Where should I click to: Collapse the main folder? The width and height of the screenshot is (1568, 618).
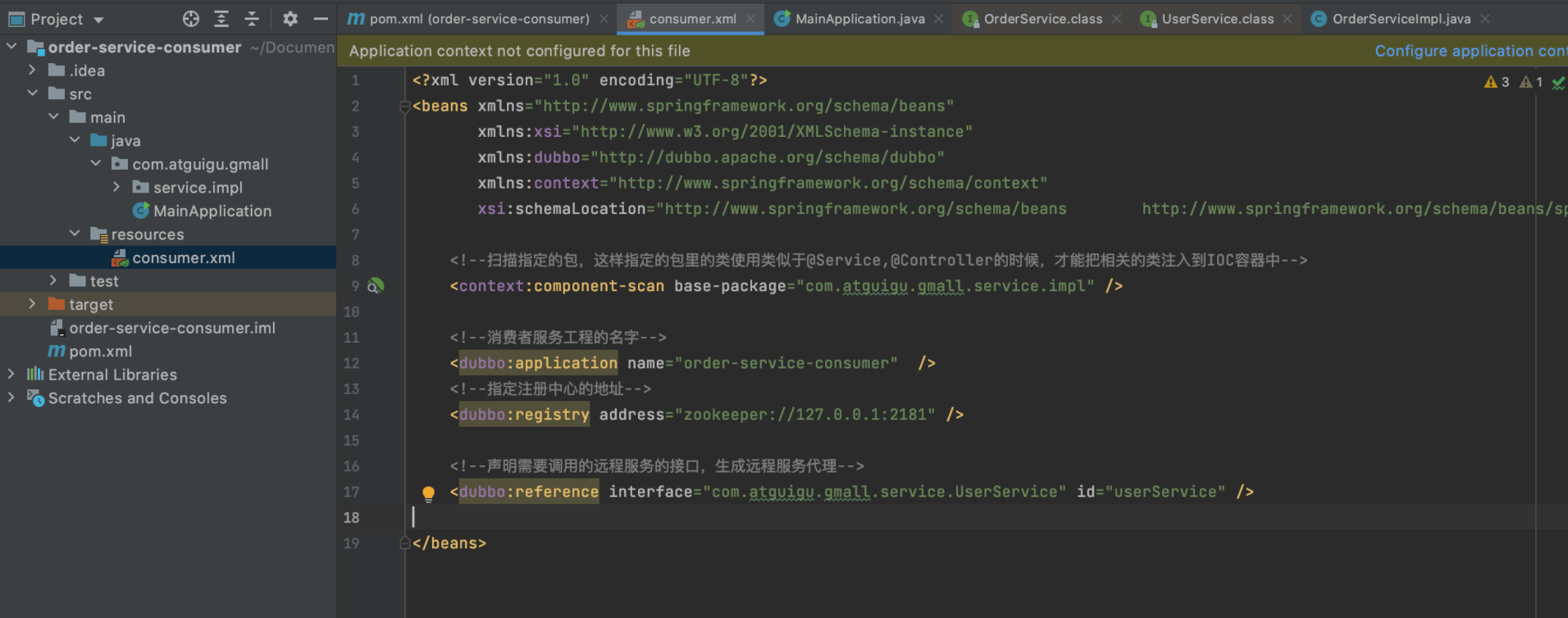pos(53,117)
